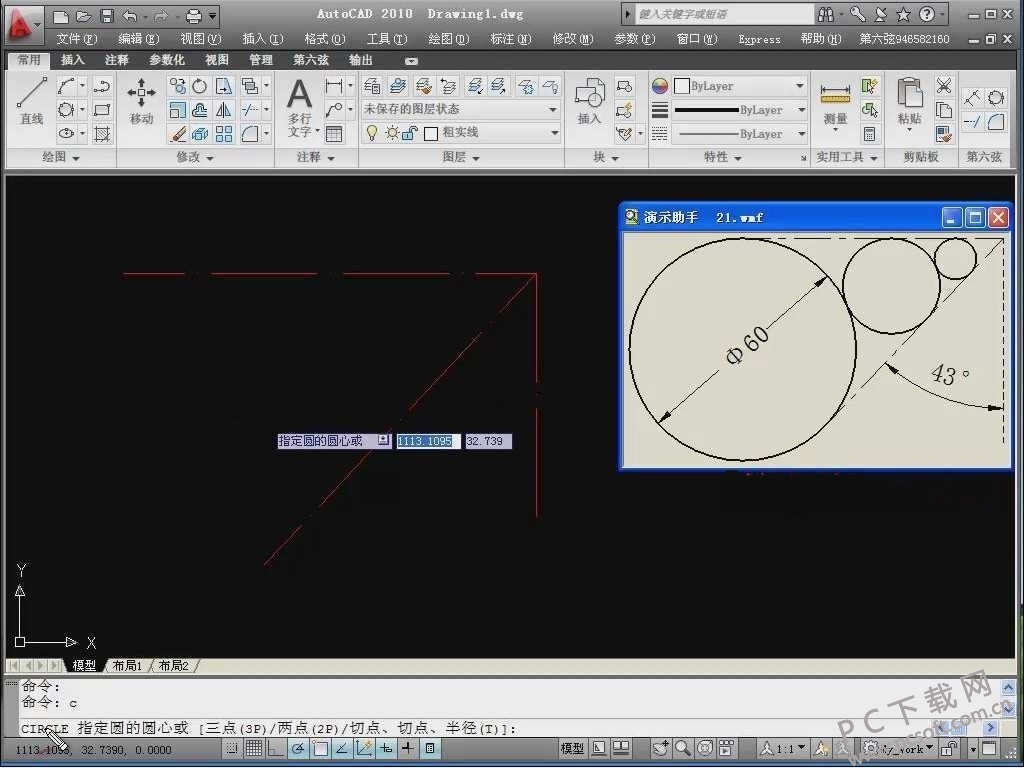Toggle layer on/off lightbulb icon

pyautogui.click(x=372, y=133)
